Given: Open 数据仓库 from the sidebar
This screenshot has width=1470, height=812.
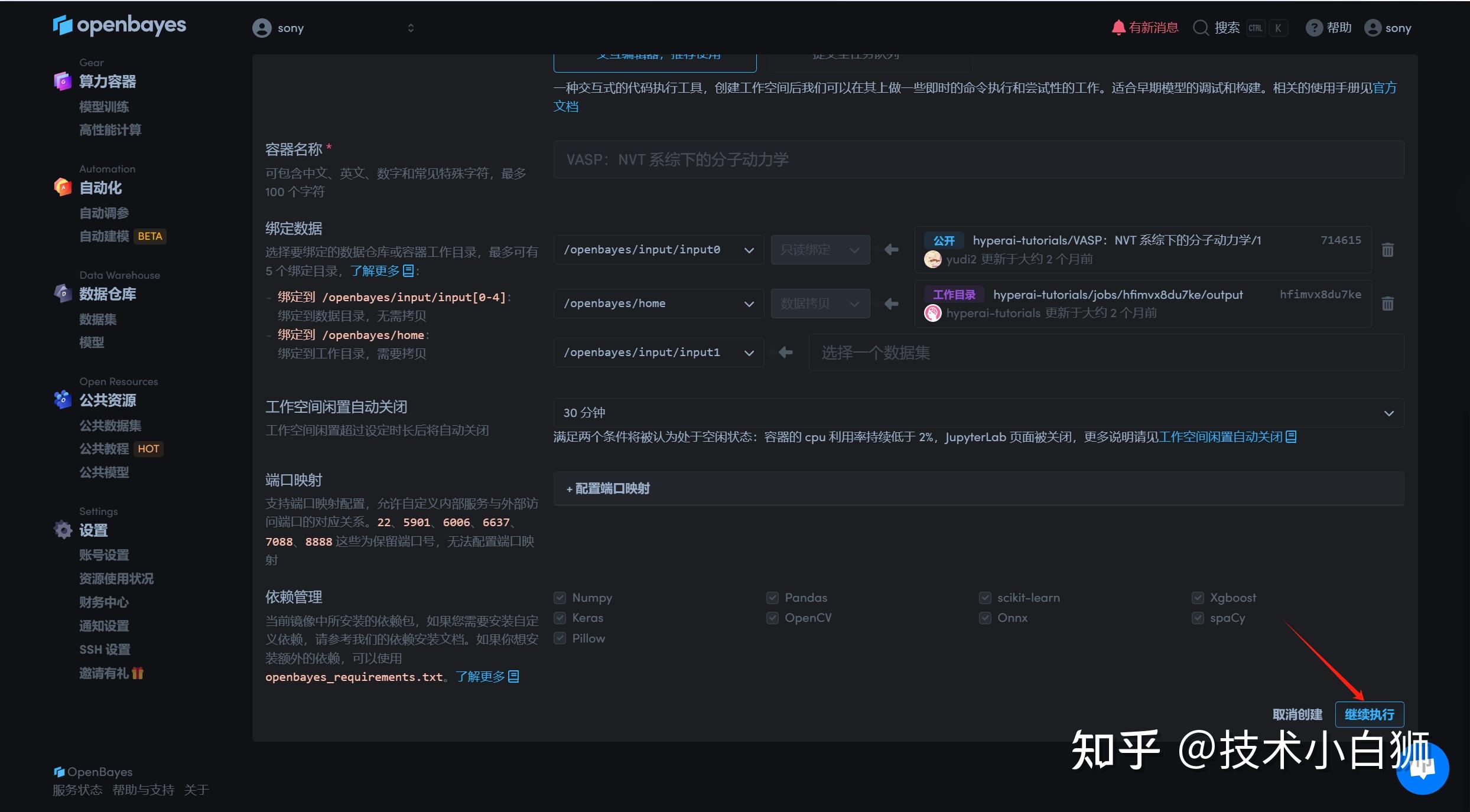Looking at the screenshot, I should (108, 294).
